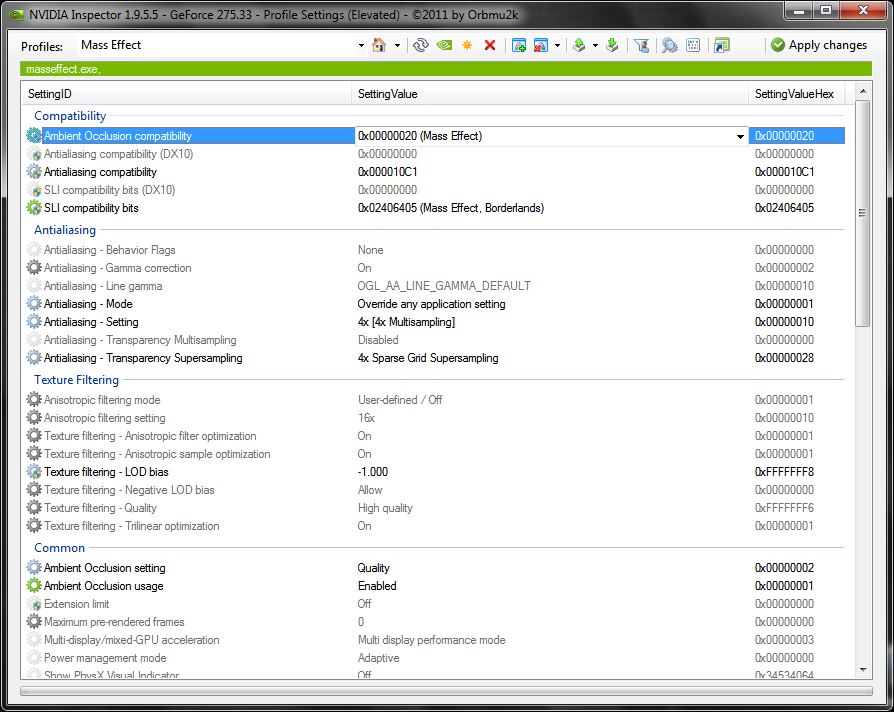Click gear icon beside Ambient Occlusion usage
The height and width of the screenshot is (712, 894).
34,585
